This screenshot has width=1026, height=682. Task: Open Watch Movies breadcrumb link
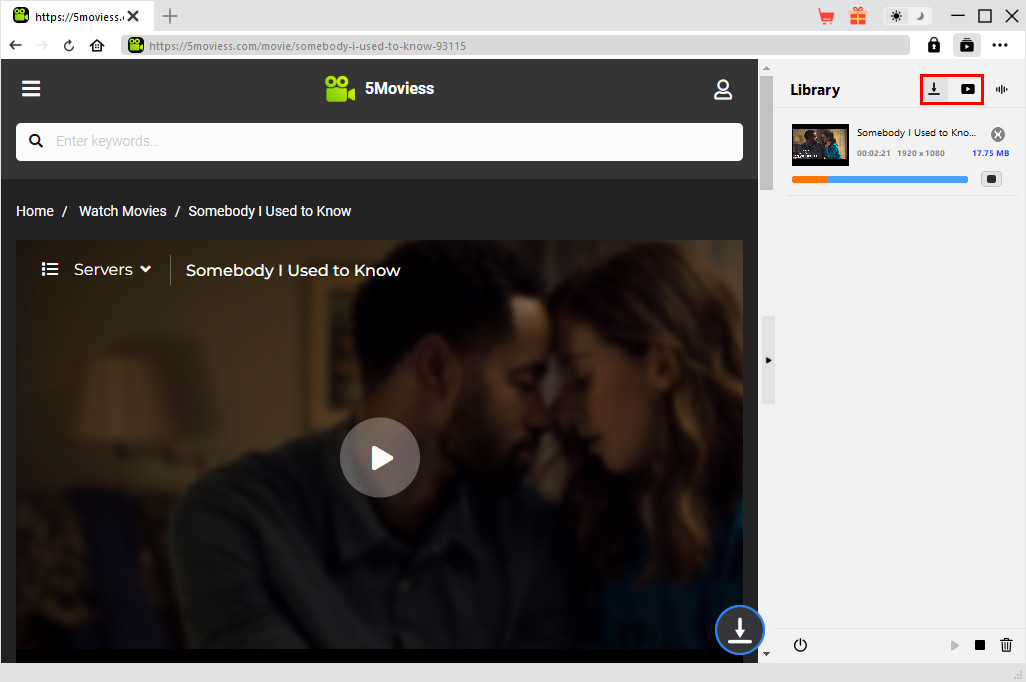click(x=122, y=211)
